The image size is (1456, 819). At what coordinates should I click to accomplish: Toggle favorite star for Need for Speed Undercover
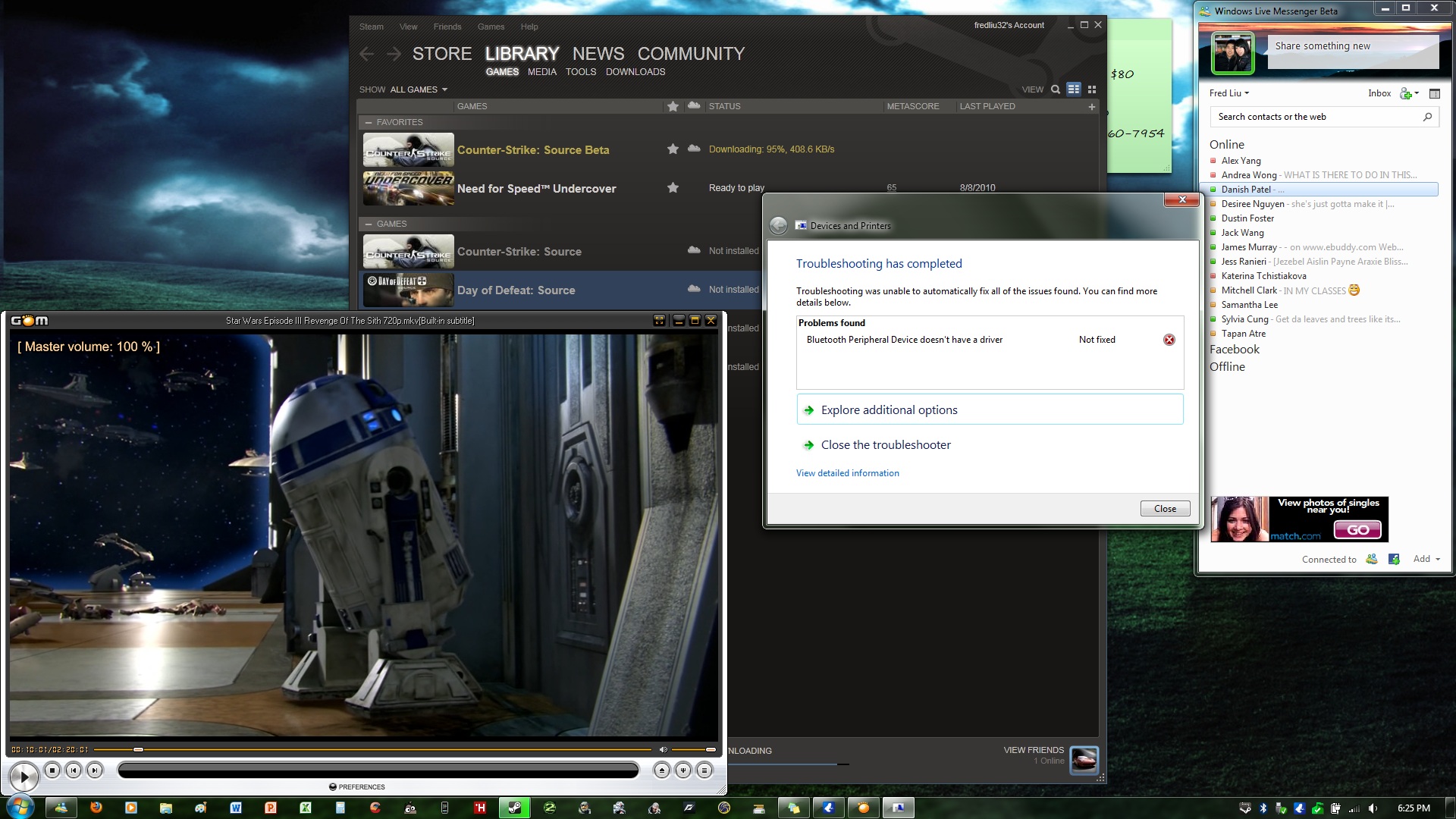pyautogui.click(x=673, y=187)
